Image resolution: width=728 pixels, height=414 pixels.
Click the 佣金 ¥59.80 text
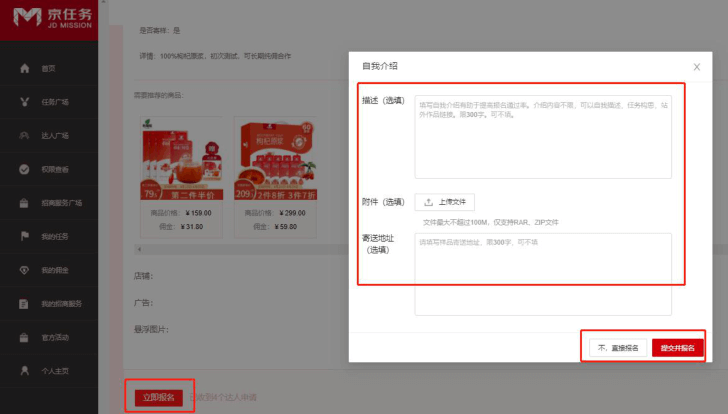coord(275,226)
